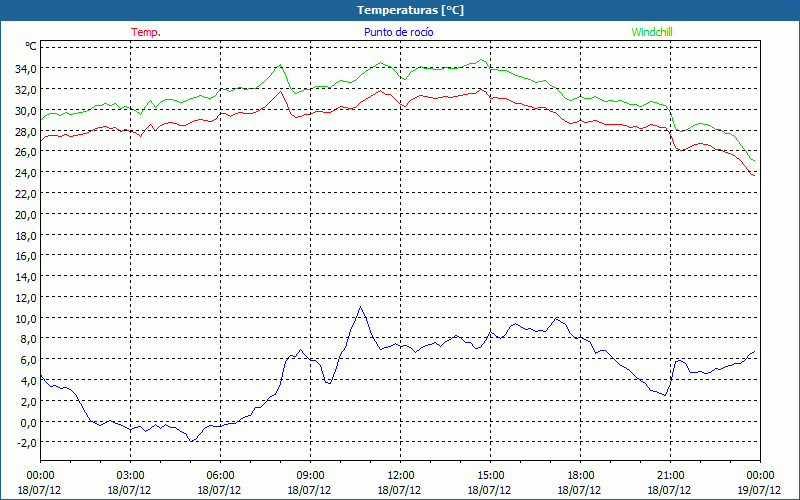Click the -2,0 y-axis value

click(27, 443)
